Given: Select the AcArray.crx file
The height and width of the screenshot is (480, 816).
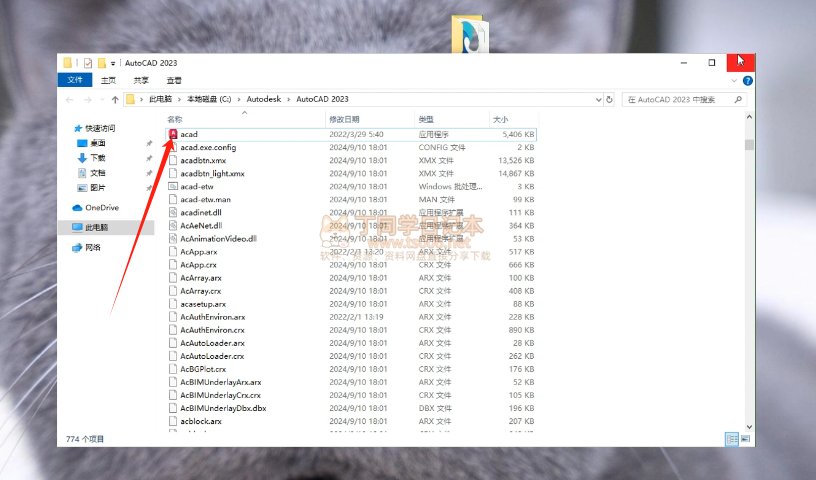Looking at the screenshot, I should point(200,291).
